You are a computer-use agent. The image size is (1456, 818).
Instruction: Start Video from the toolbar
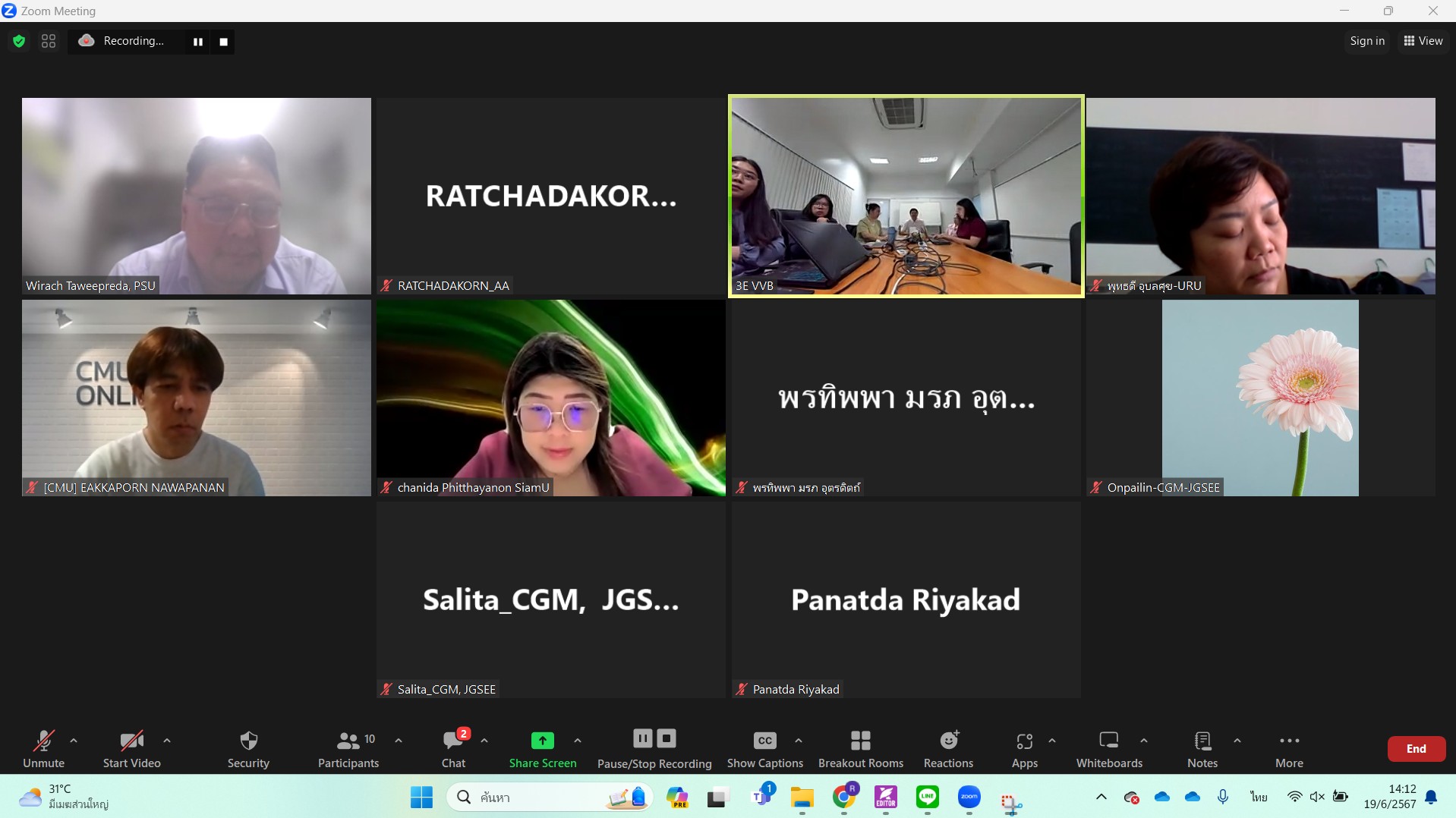click(131, 748)
